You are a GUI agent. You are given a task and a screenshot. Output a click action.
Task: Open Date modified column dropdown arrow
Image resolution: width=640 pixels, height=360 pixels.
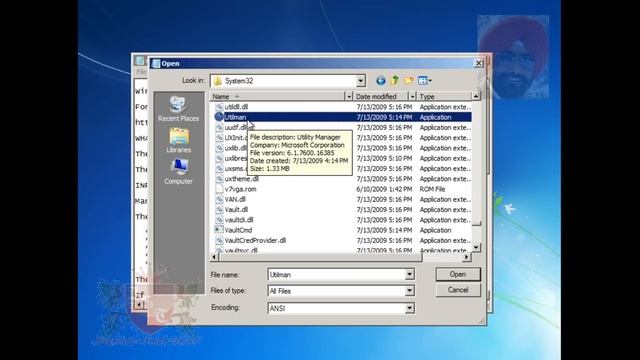[412, 96]
